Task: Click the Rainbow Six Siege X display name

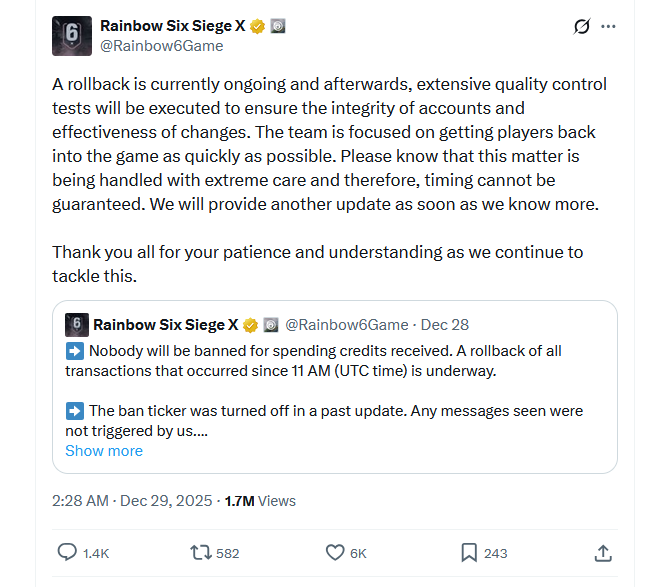Action: point(173,25)
